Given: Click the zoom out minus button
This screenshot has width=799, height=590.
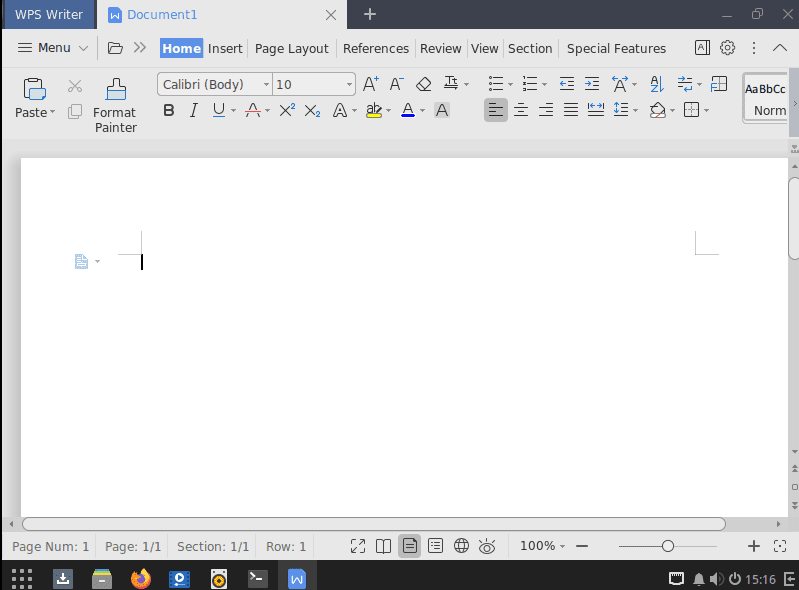Looking at the screenshot, I should [x=582, y=546].
